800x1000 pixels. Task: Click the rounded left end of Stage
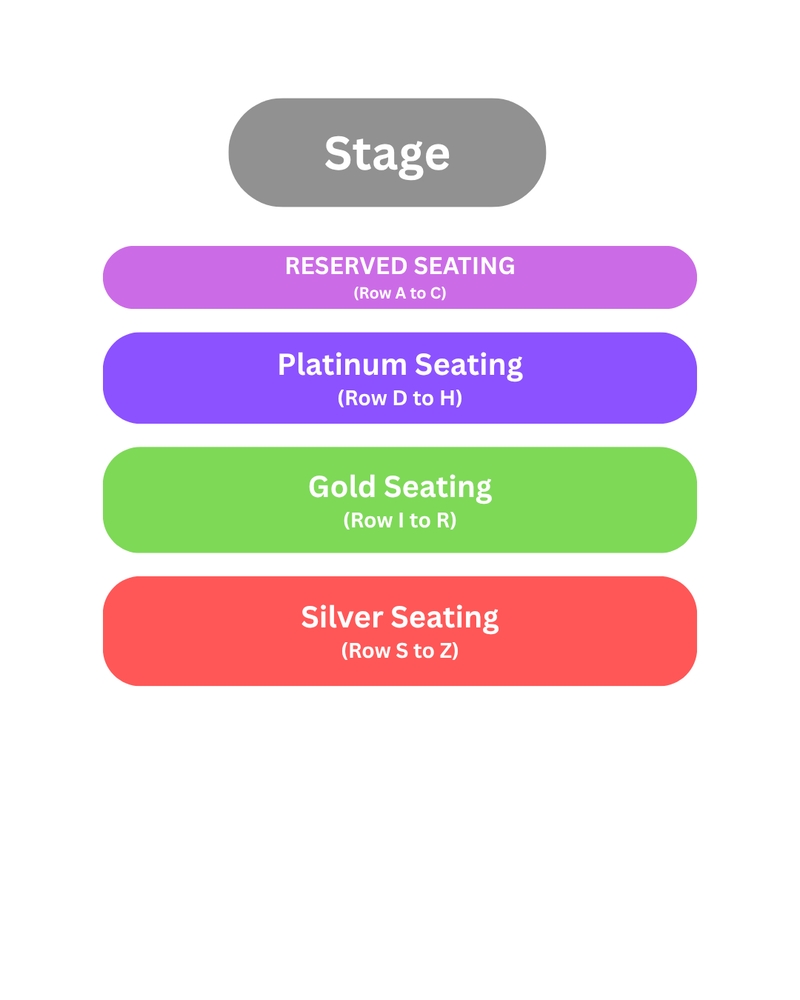tap(255, 152)
